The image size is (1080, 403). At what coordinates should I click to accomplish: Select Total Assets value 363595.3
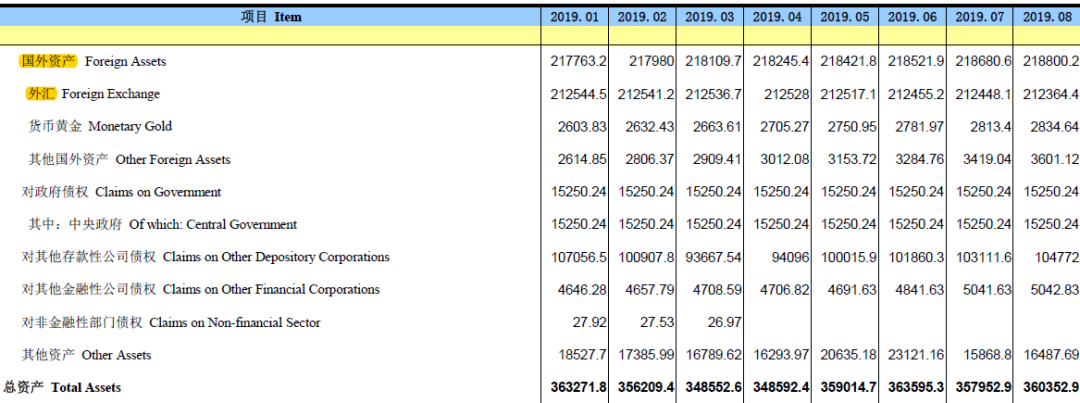coord(916,388)
